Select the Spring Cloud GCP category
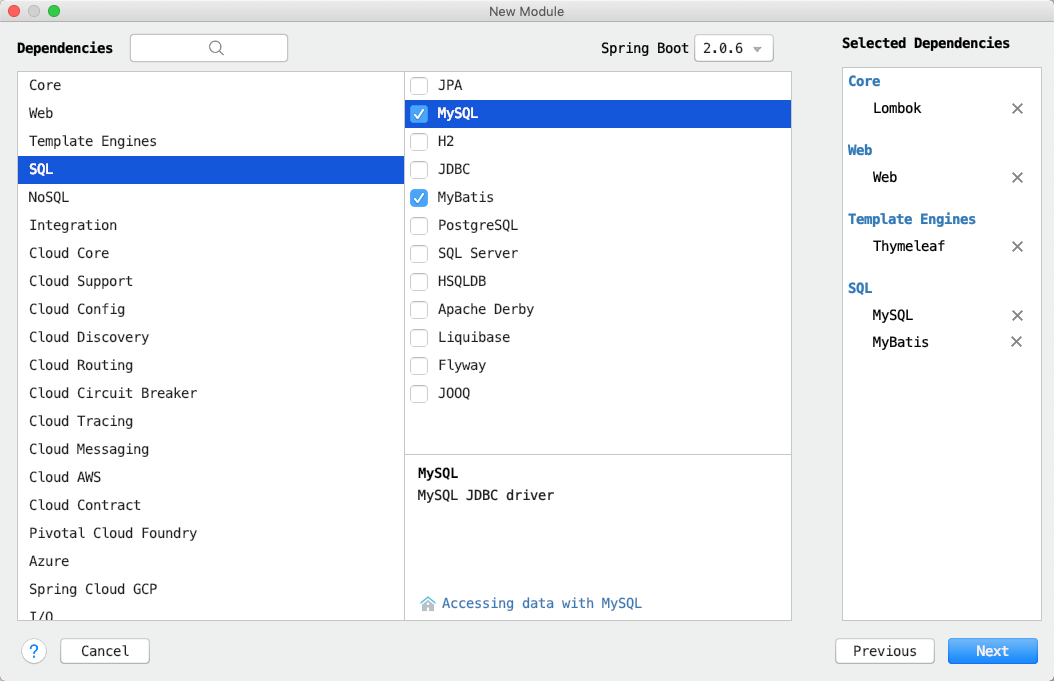 211,590
